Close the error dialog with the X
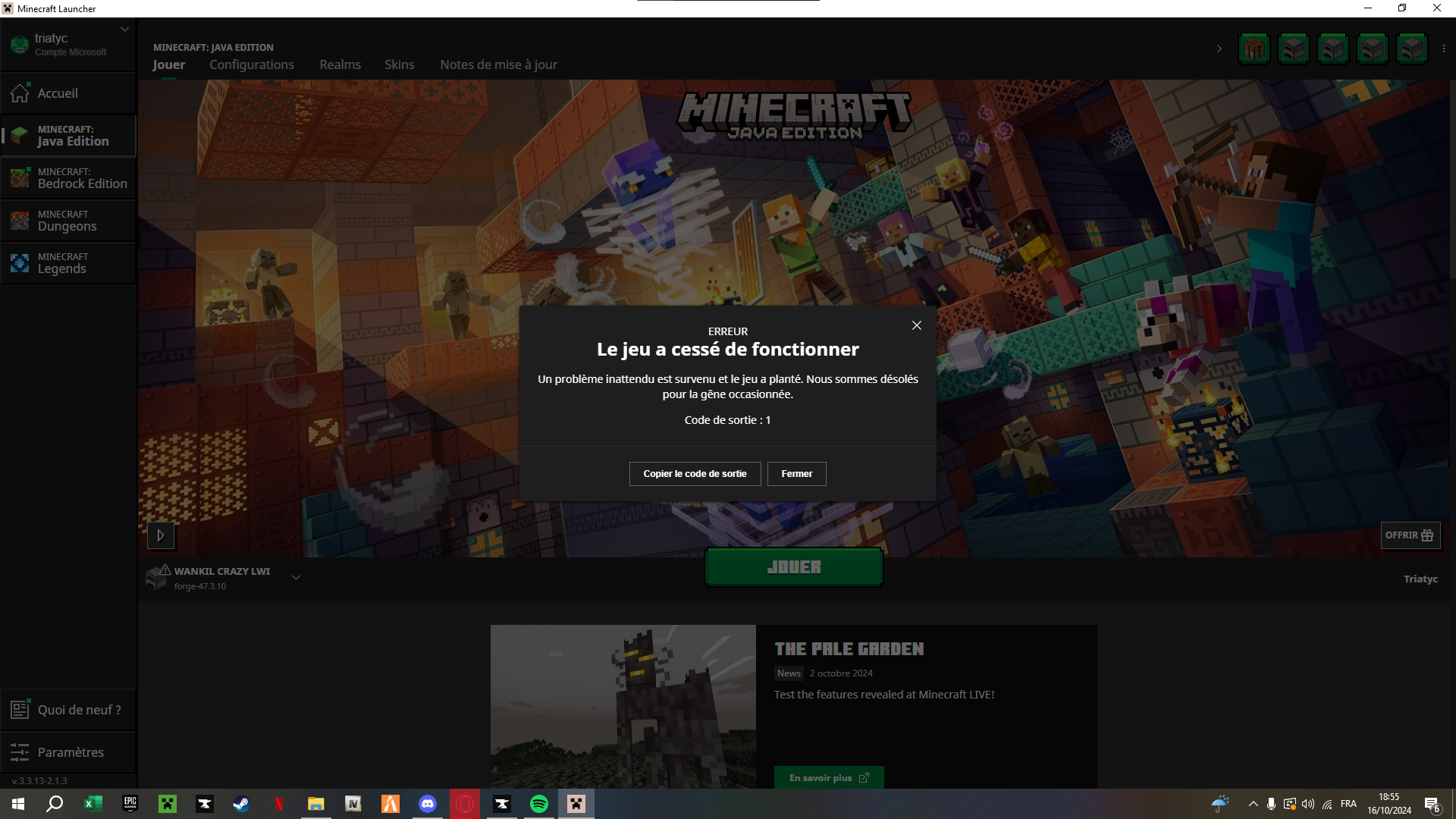This screenshot has height=819, width=1456. pos(916,325)
